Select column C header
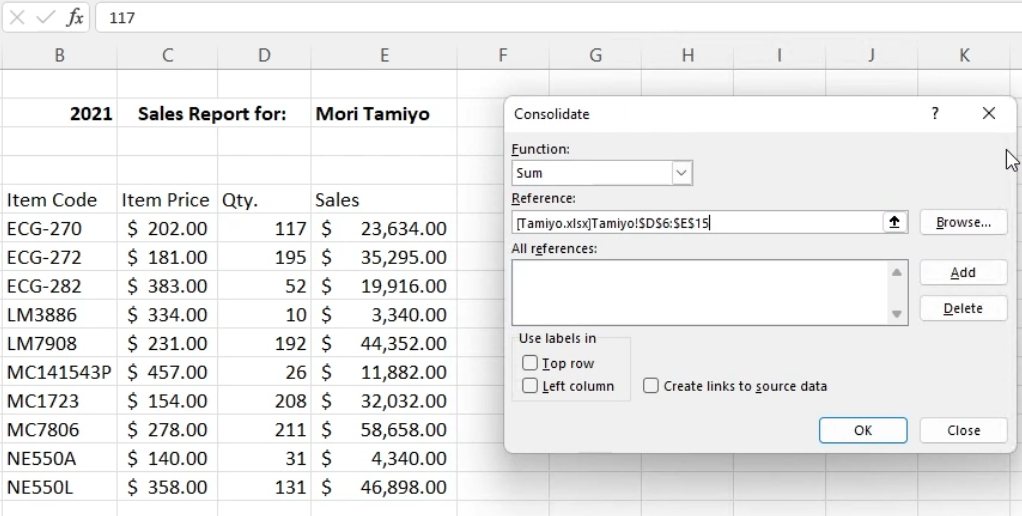 (168, 55)
